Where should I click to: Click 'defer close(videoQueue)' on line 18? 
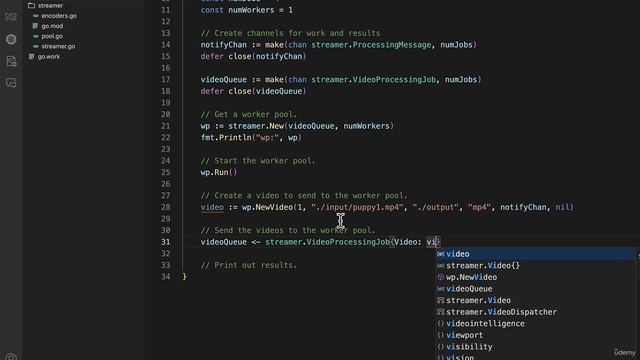pos(253,91)
